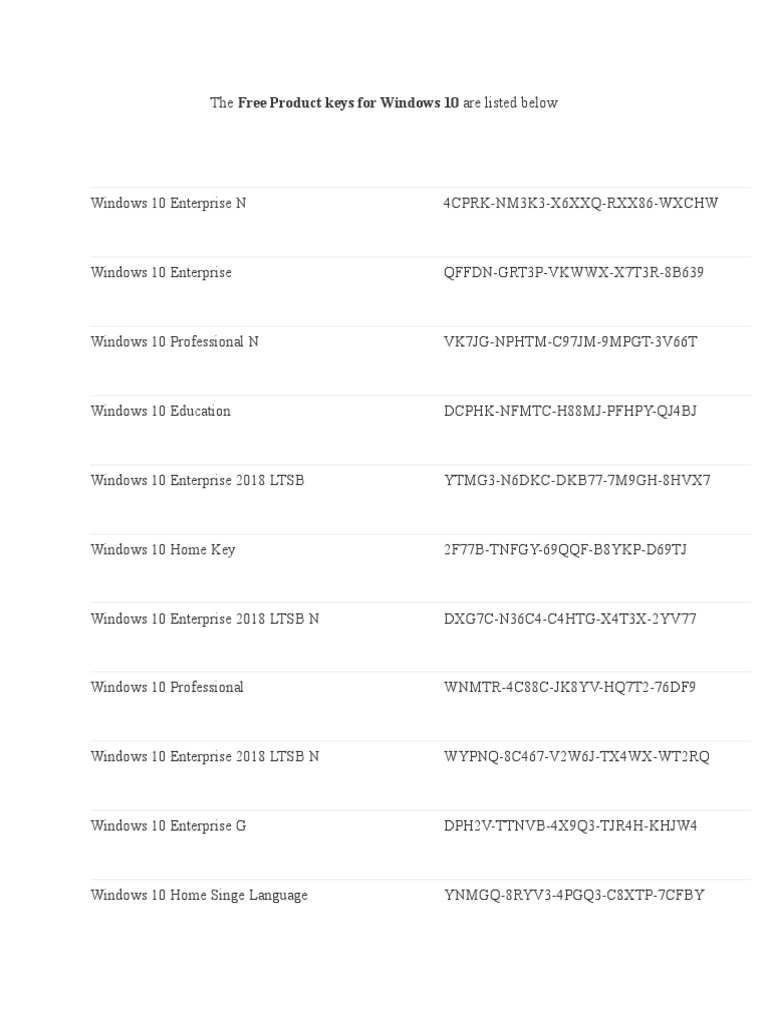This screenshot has height=1024, width=768.
Task: Click the 'Windows 10 Enterprise N' label
Action: click(168, 203)
